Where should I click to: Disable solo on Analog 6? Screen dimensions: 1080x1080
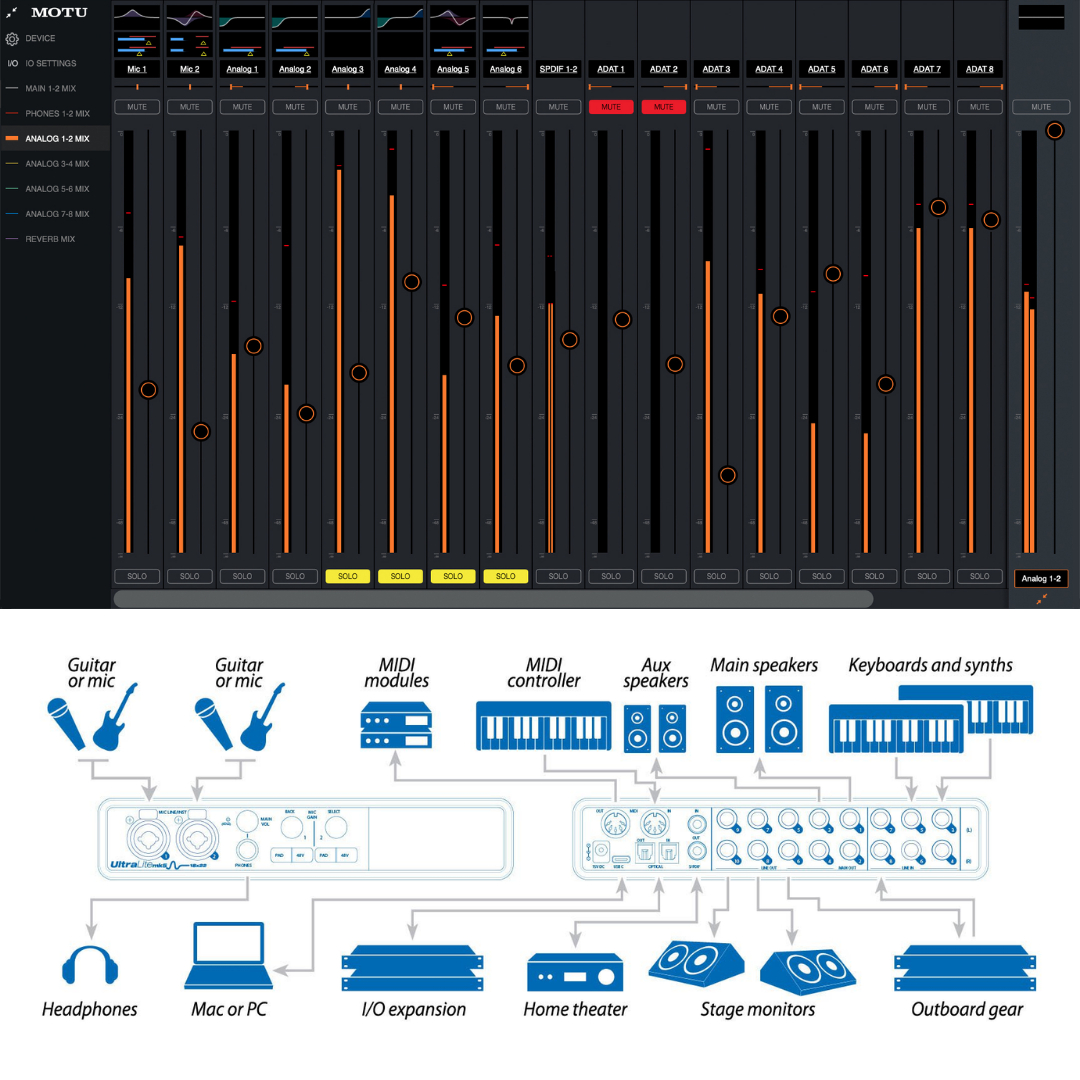coord(506,576)
